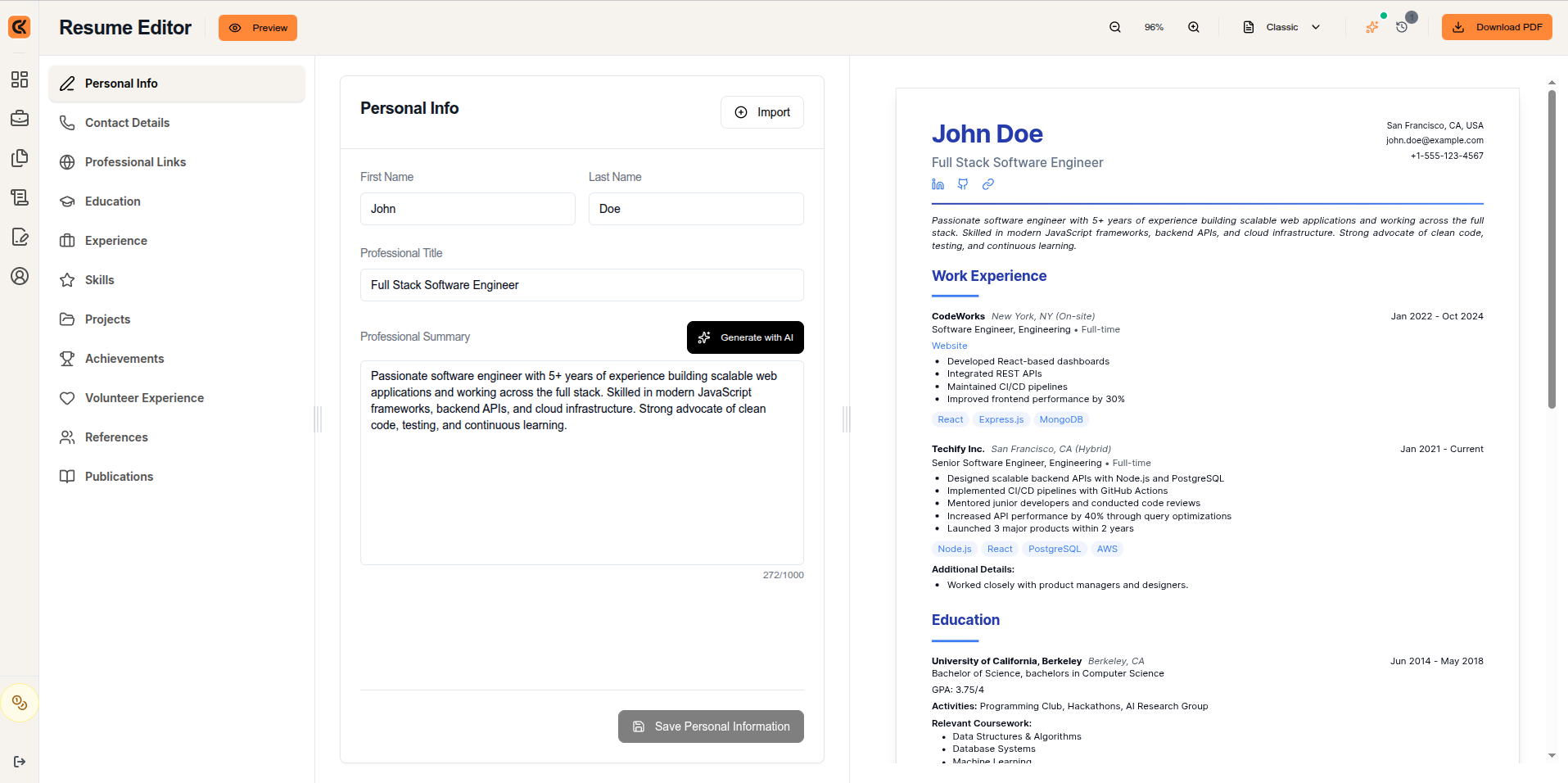The width and height of the screenshot is (1568, 783).
Task: Click the resize handle between form and preview
Action: (847, 419)
